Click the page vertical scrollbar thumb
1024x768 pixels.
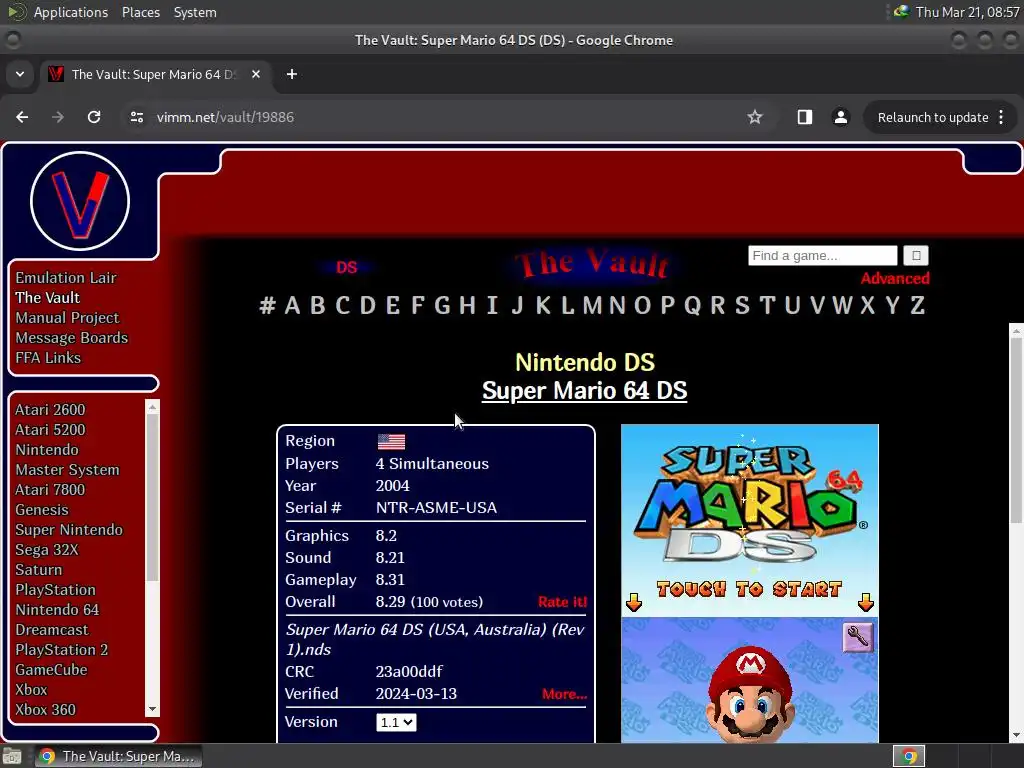(1016, 430)
